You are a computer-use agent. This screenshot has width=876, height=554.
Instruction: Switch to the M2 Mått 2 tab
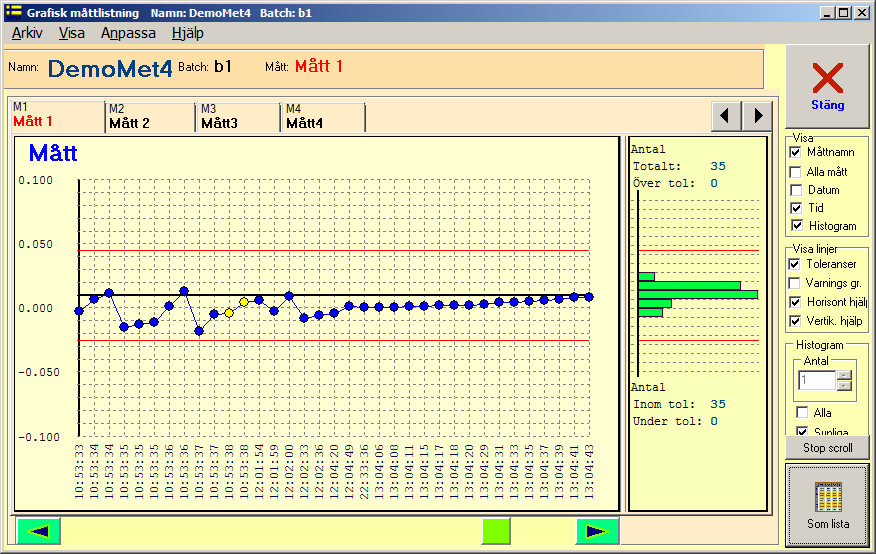(150, 117)
